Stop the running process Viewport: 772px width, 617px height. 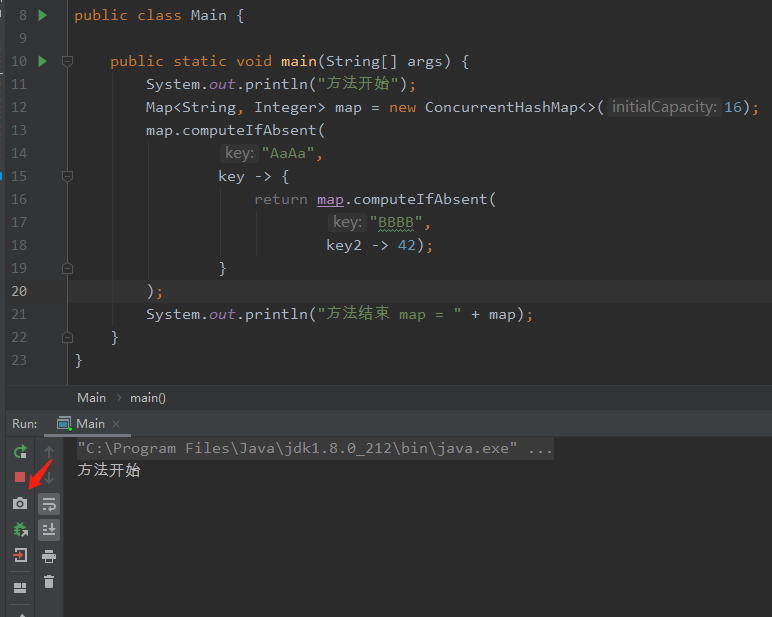20,477
